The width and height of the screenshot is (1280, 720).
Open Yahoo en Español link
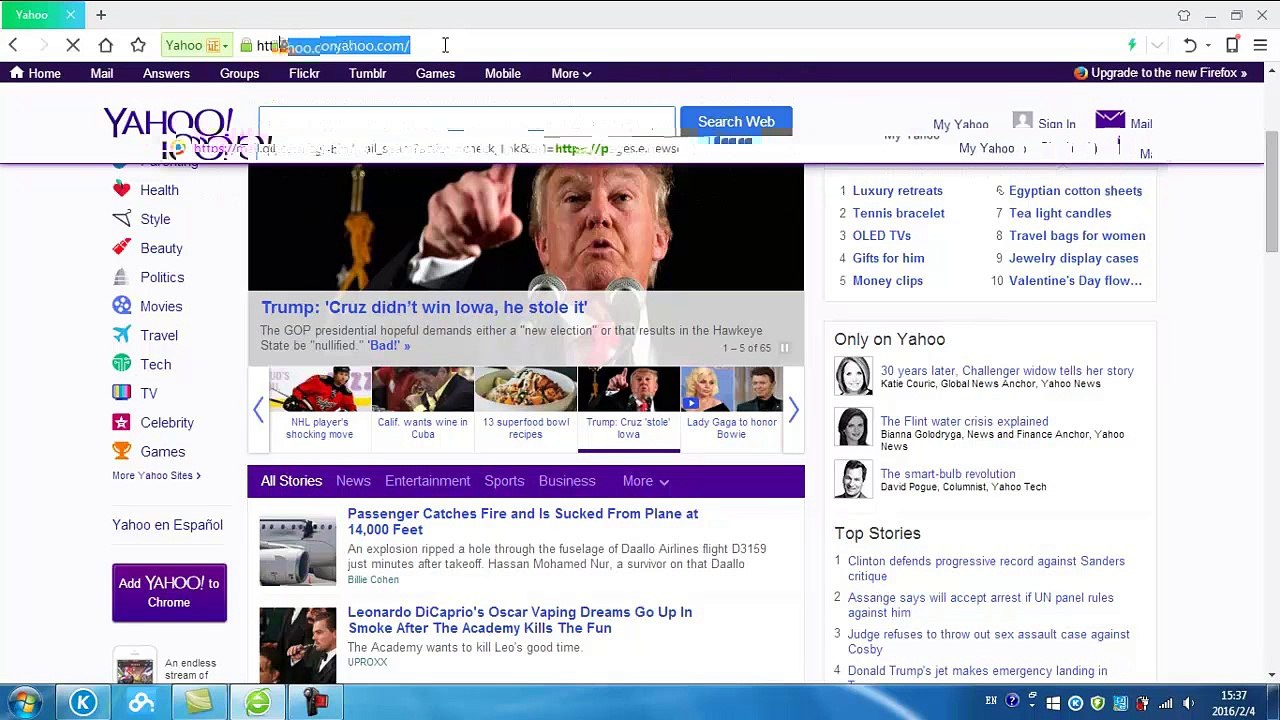point(167,525)
